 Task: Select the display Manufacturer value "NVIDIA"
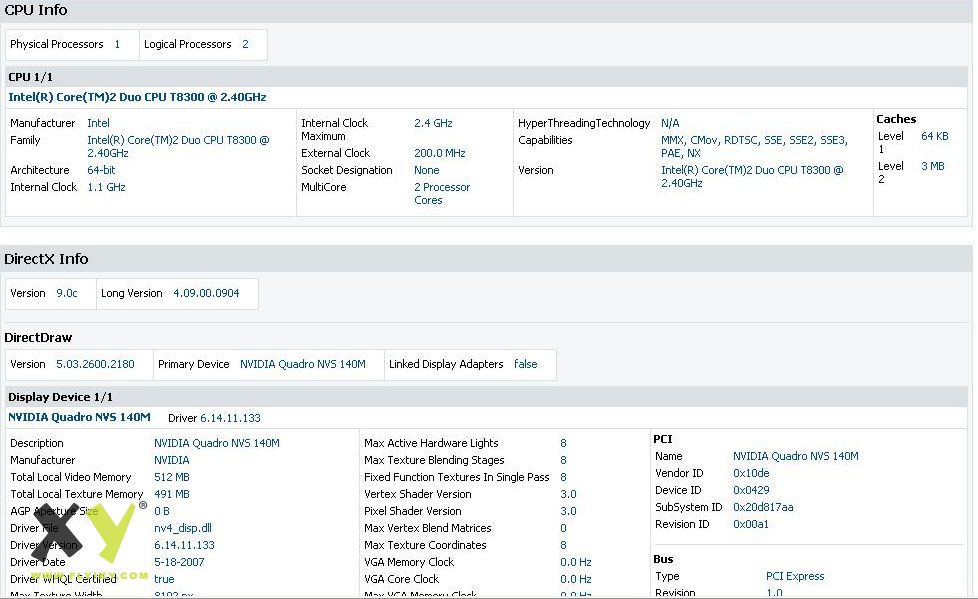click(x=172, y=460)
